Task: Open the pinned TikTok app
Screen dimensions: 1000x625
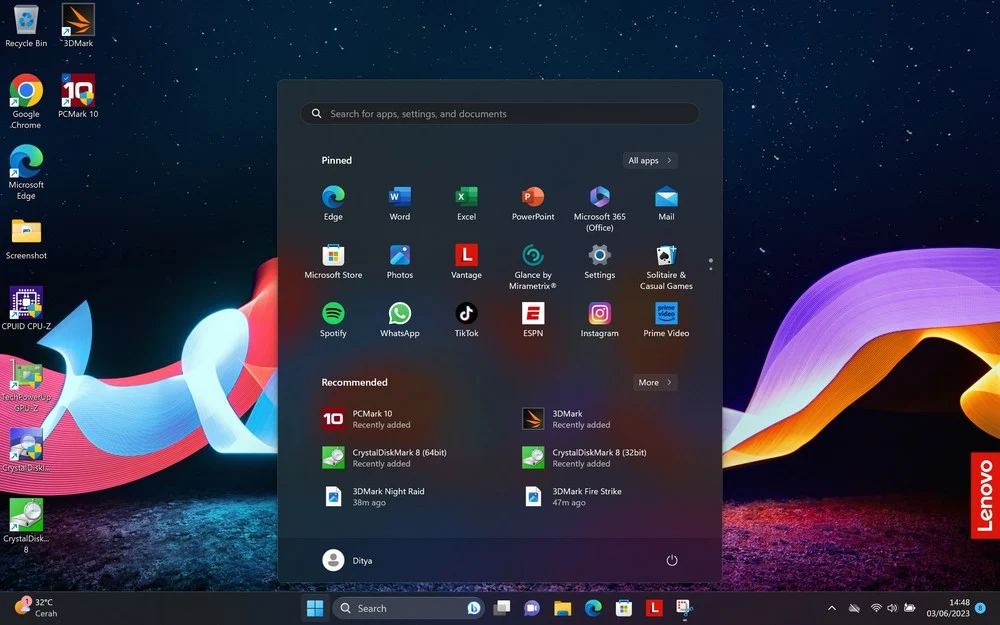Action: tap(466, 320)
